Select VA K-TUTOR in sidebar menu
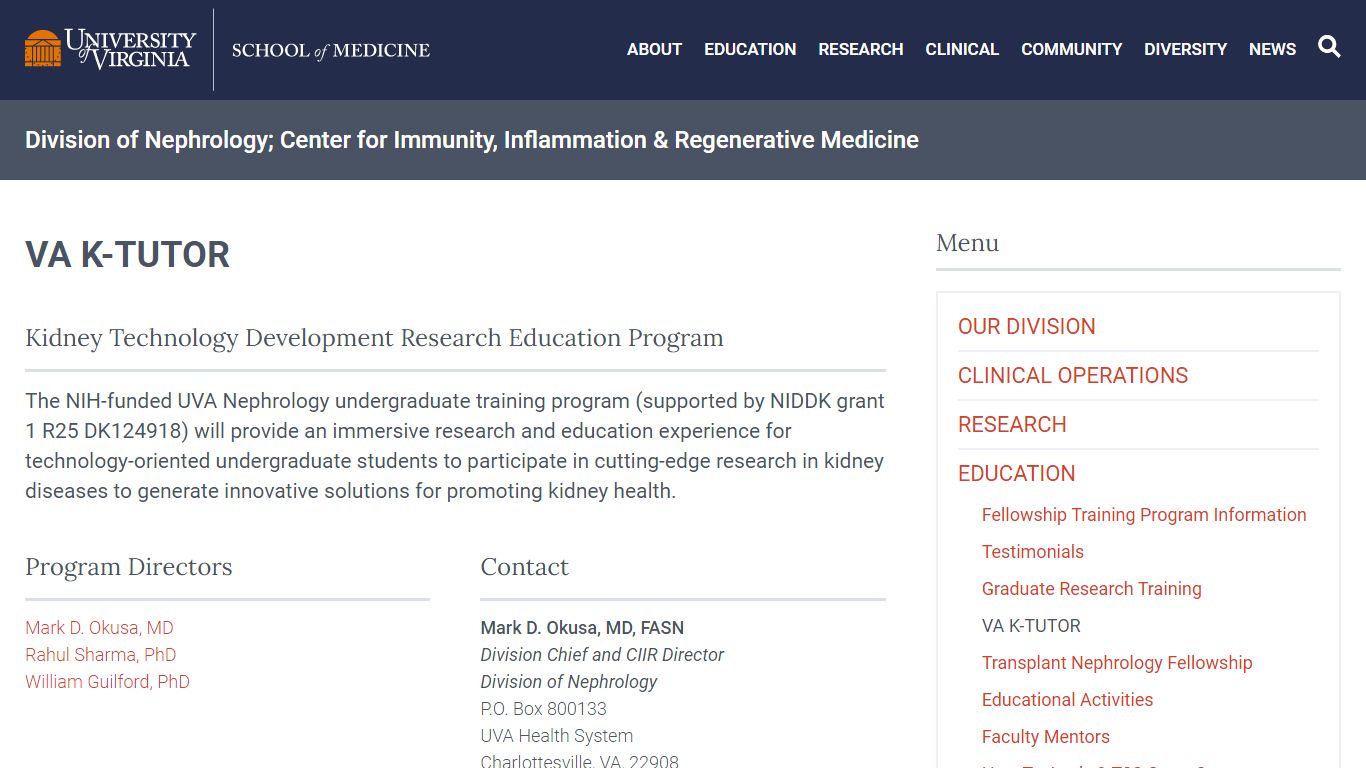 [1031, 626]
